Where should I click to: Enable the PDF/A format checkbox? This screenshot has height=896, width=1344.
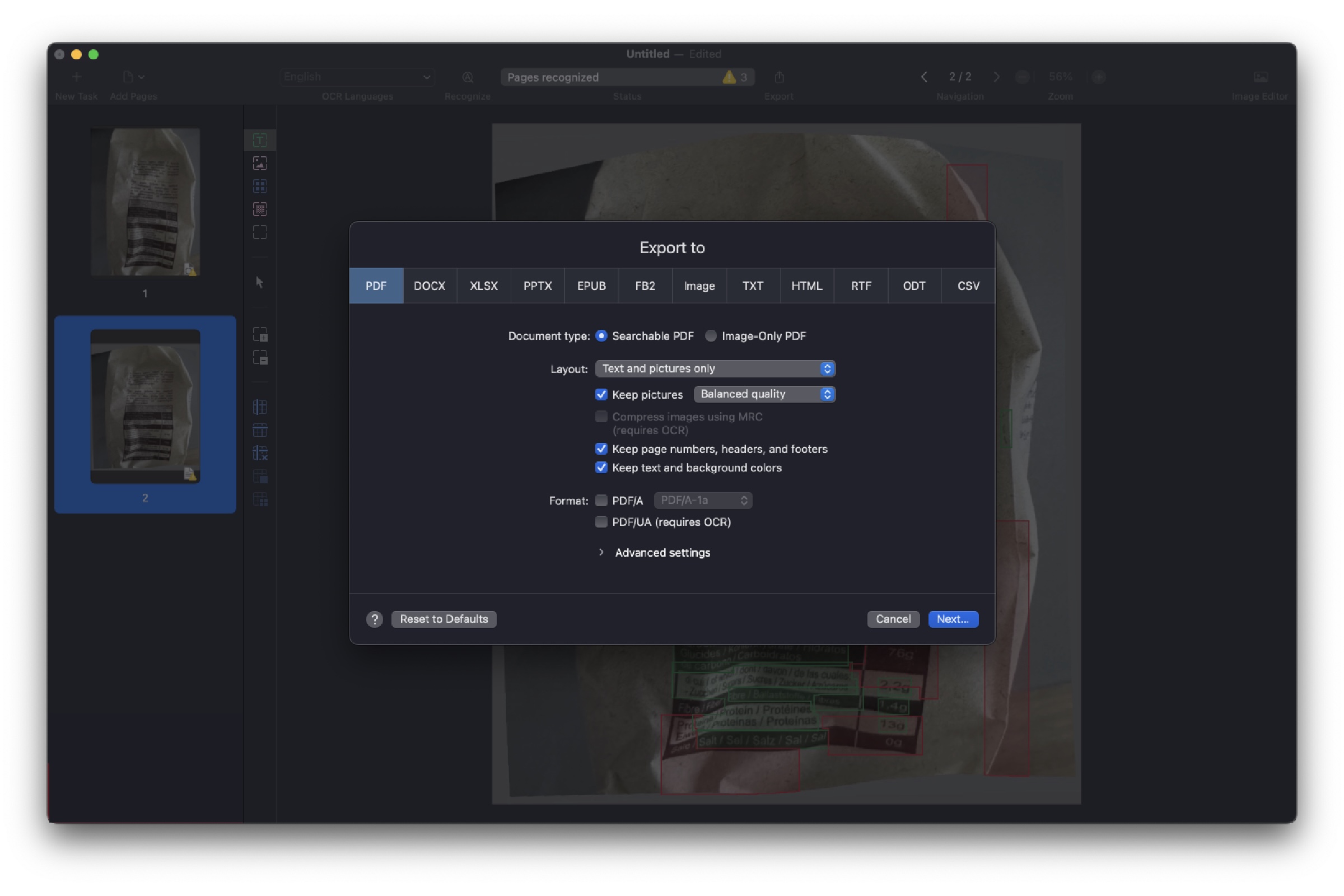tap(600, 501)
